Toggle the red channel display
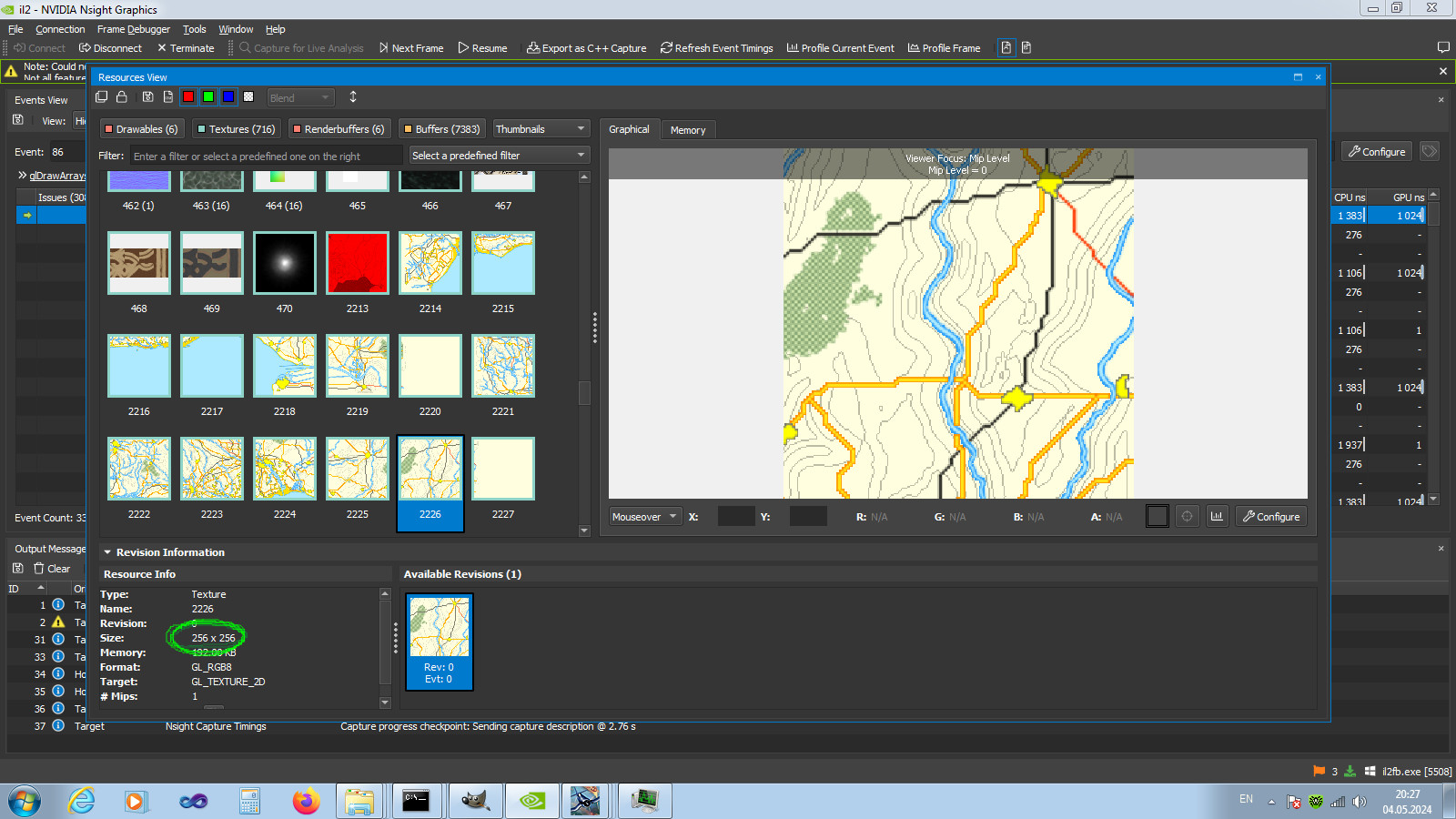 click(x=188, y=97)
